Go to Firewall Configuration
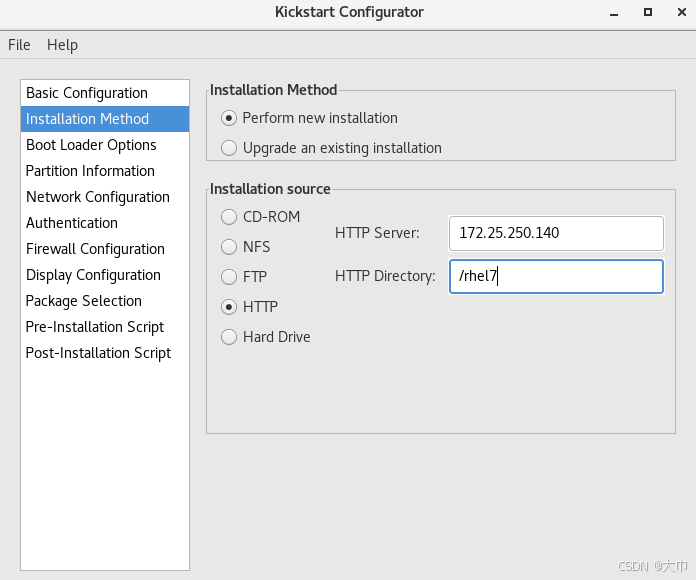Viewport: 696px width, 580px height. click(x=105, y=249)
